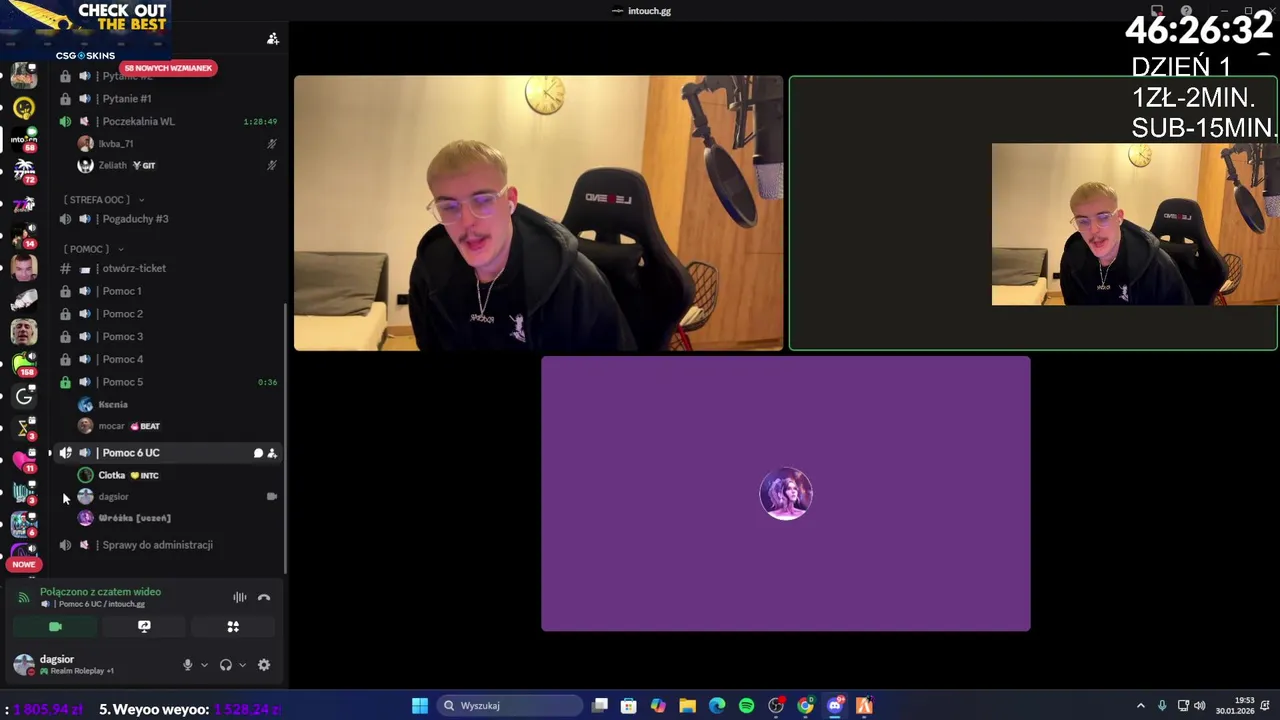Join Poczekalnia WL voice channel
Viewport: 1280px width, 720px height.
(x=168, y=121)
